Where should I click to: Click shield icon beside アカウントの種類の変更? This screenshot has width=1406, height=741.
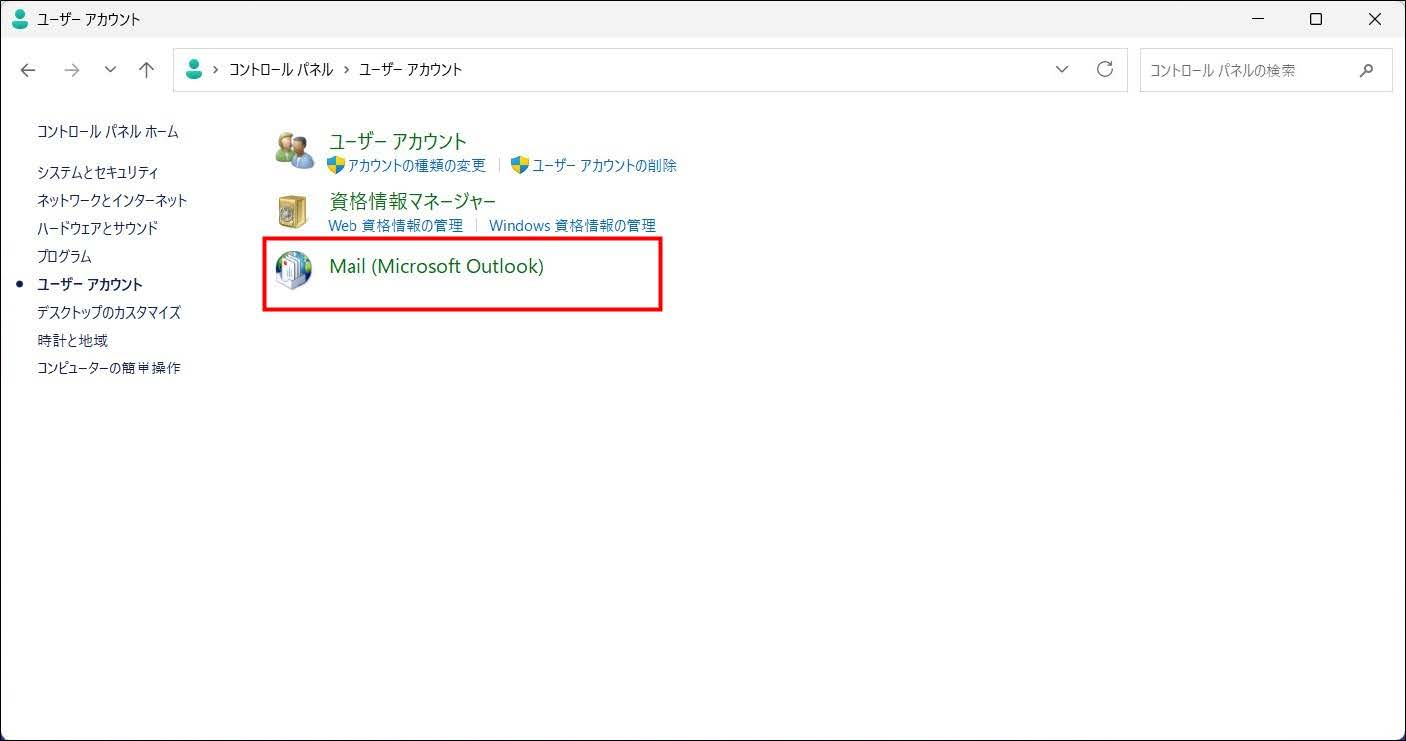point(336,165)
